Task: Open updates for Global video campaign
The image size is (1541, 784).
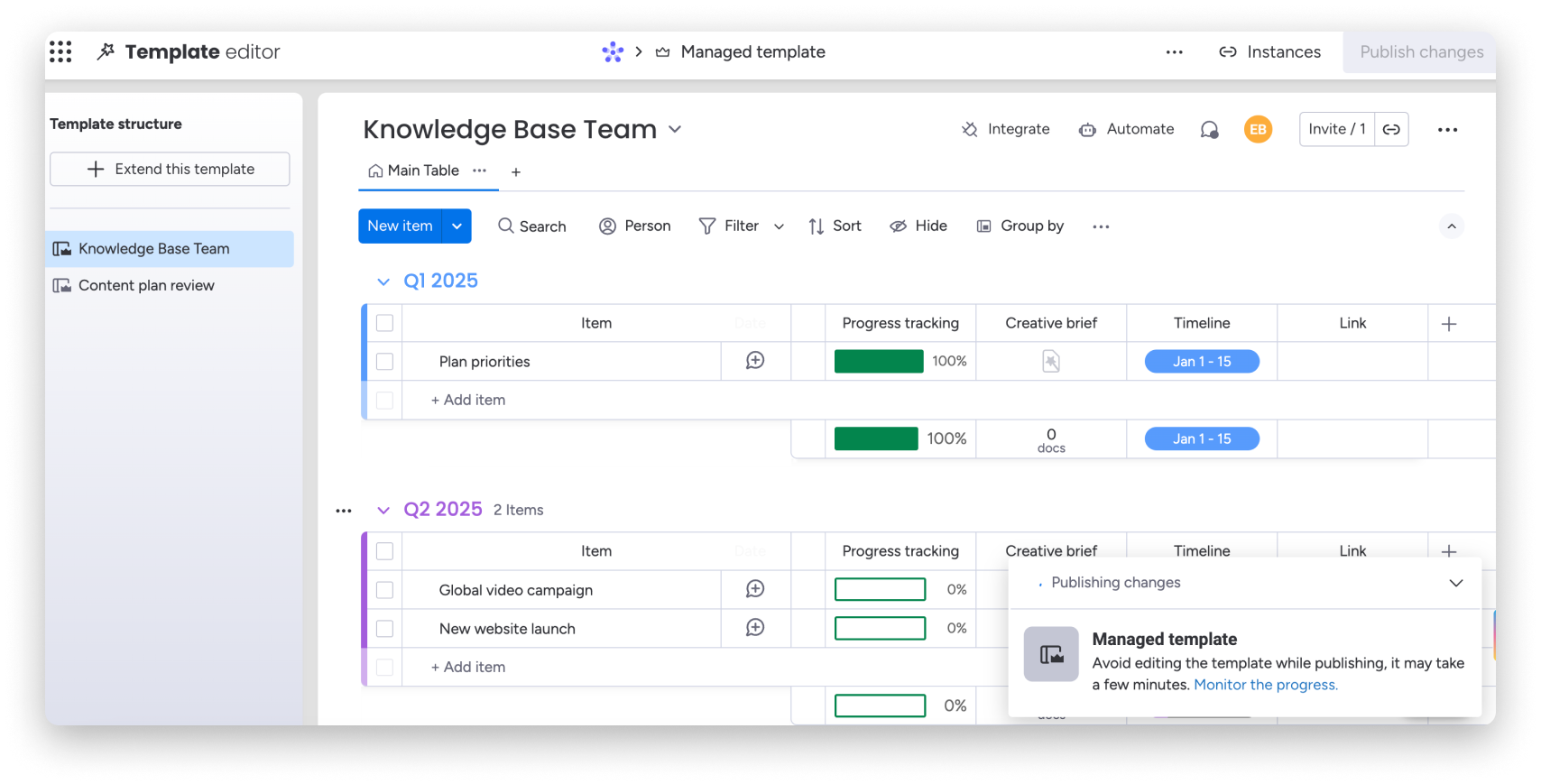Action: tap(755, 589)
